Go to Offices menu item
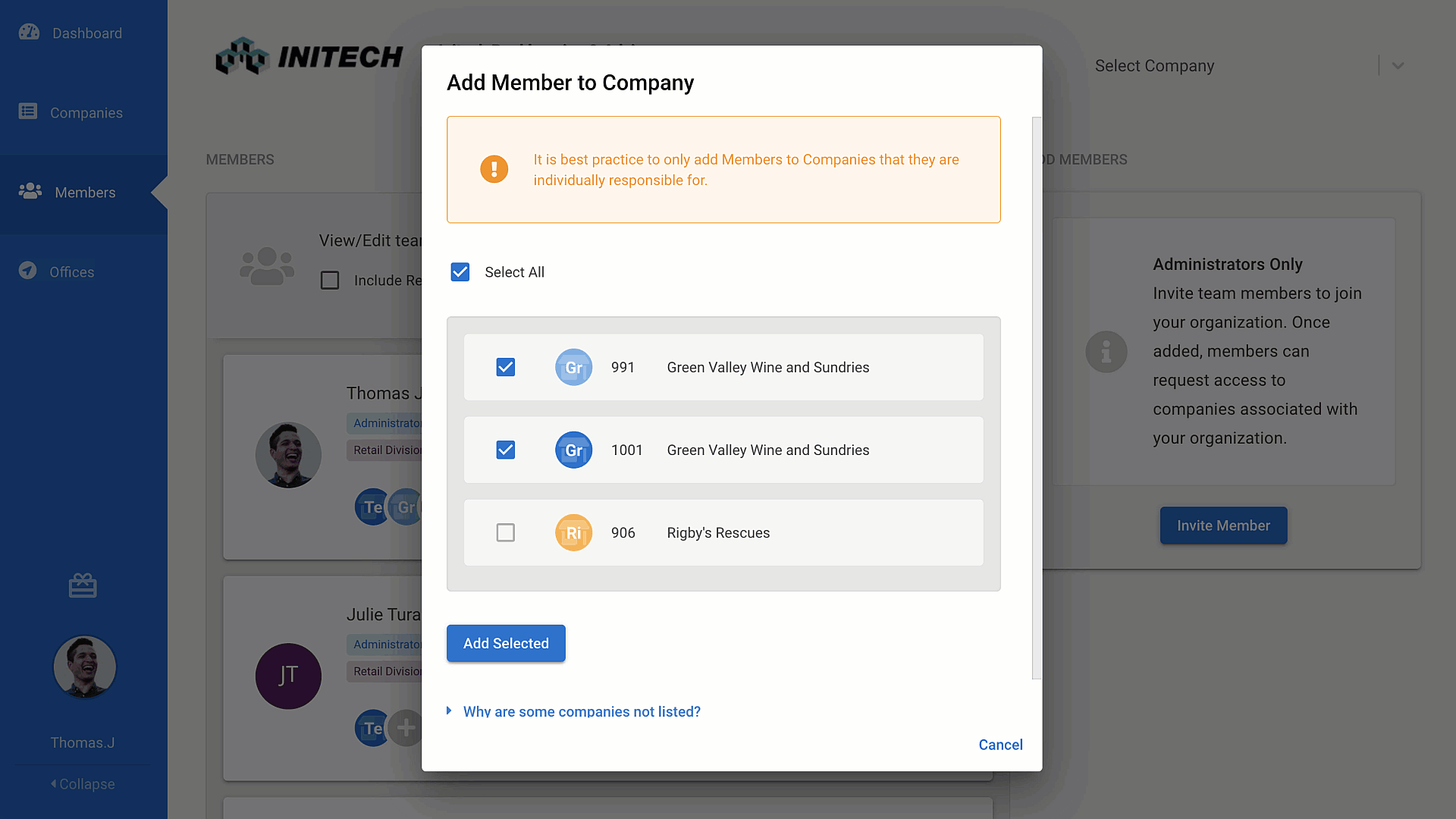The width and height of the screenshot is (1456, 819). [83, 271]
